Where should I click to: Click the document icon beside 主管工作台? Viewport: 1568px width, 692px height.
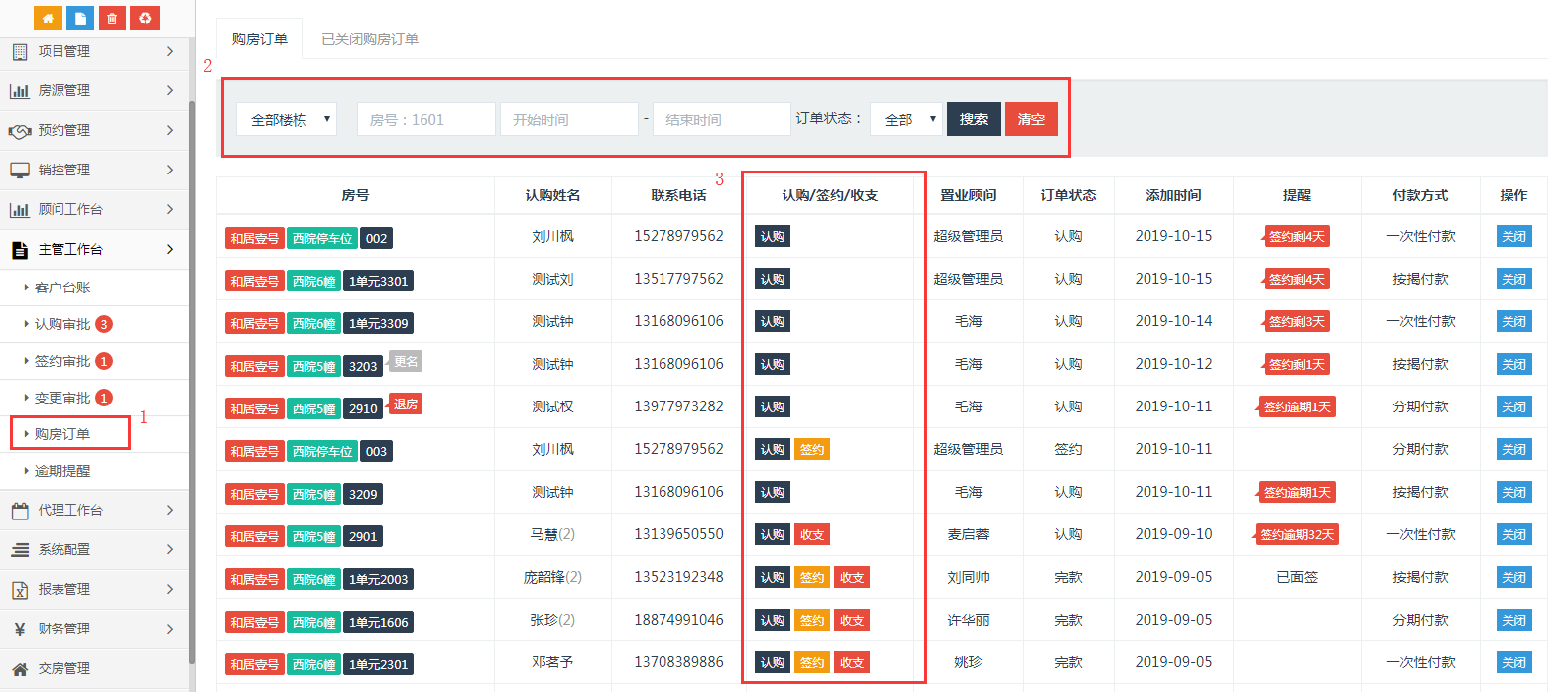point(20,250)
